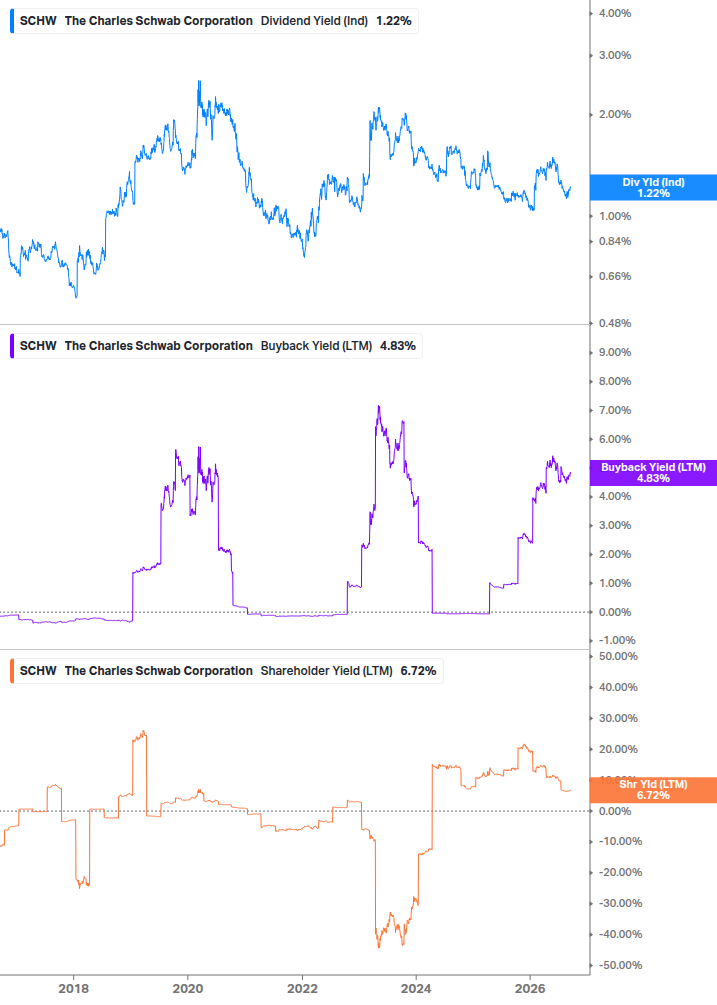Click the blue 'Div Yld (Ind)' axis tag
The image size is (717, 1005).
(x=653, y=188)
